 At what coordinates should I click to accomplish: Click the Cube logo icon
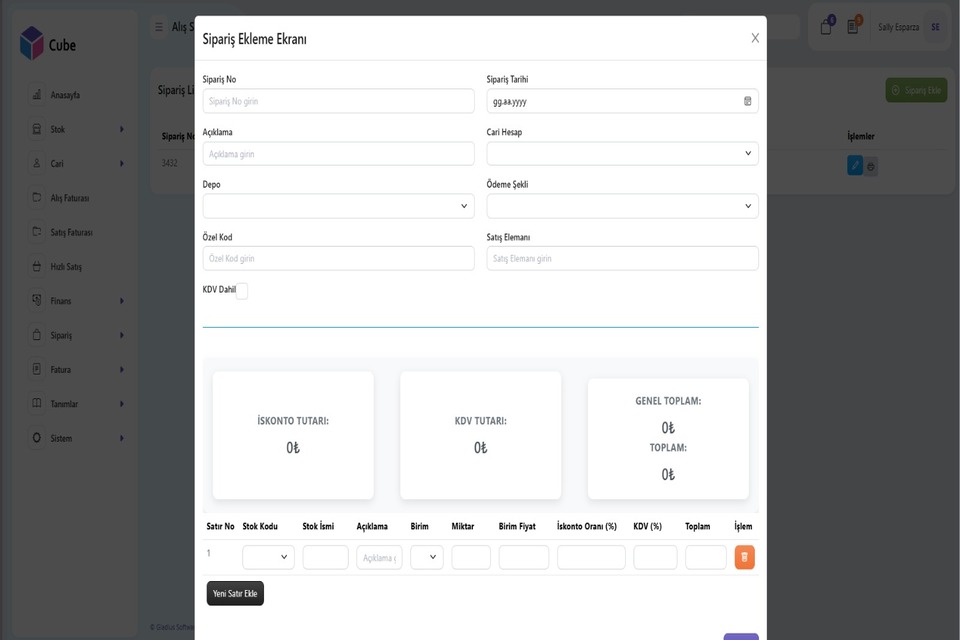click(32, 44)
